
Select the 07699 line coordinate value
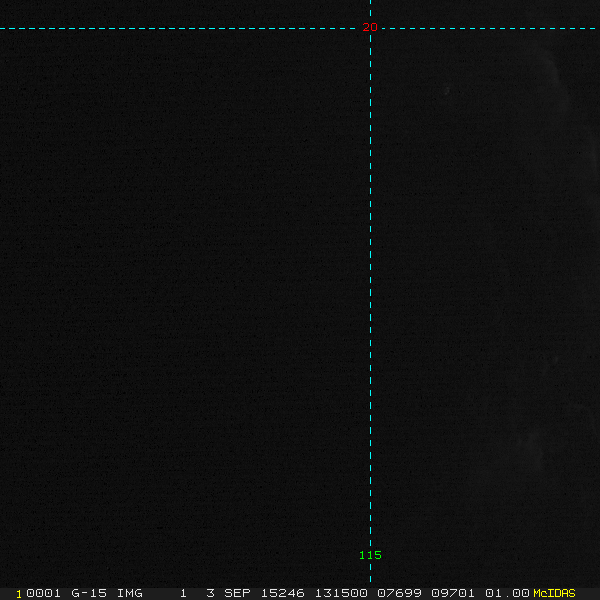coord(399,593)
